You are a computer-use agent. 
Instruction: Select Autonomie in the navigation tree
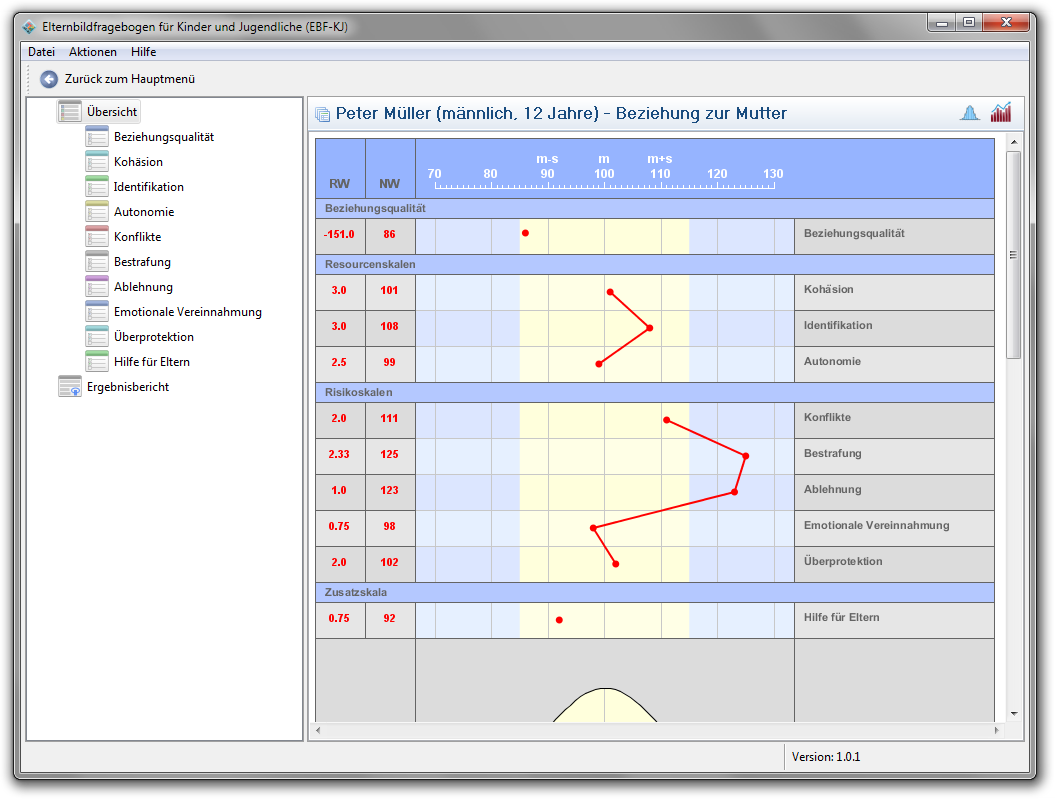point(144,211)
